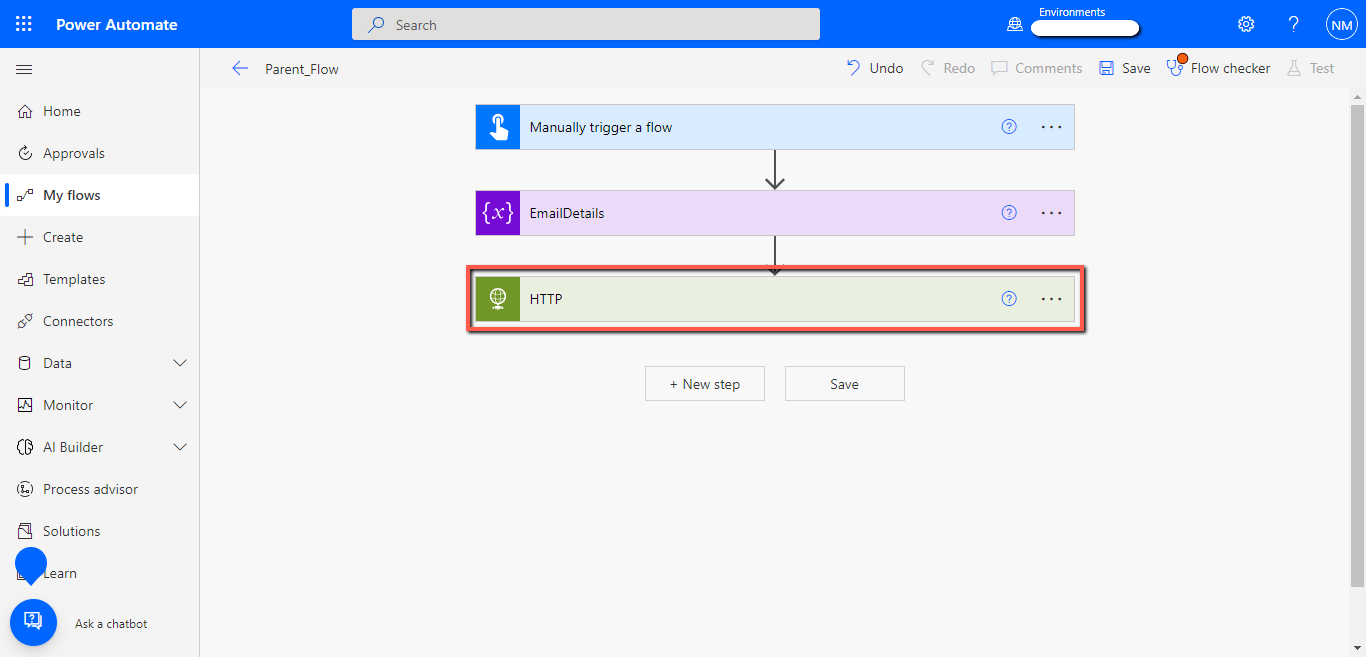The height and width of the screenshot is (657, 1366).
Task: Click Test in the toolbar
Action: click(1310, 68)
